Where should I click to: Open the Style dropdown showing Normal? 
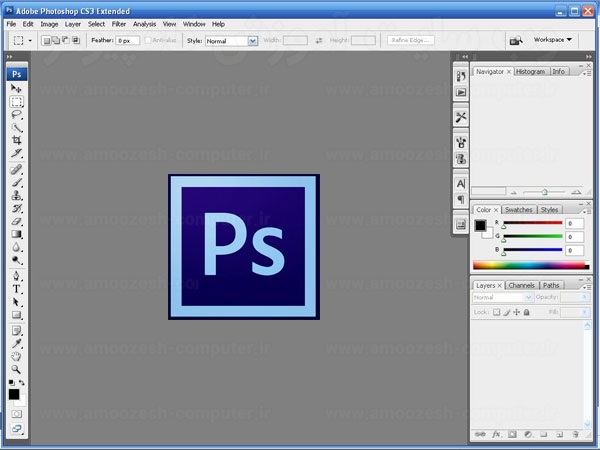tap(232, 41)
